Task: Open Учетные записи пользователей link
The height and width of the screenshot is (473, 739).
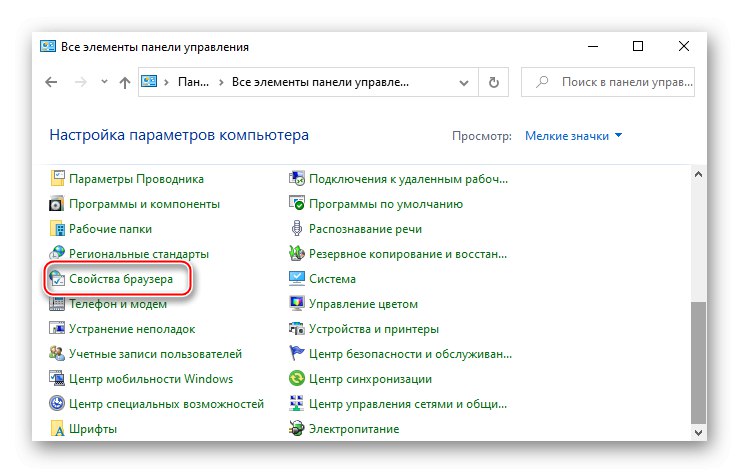Action: [x=156, y=354]
